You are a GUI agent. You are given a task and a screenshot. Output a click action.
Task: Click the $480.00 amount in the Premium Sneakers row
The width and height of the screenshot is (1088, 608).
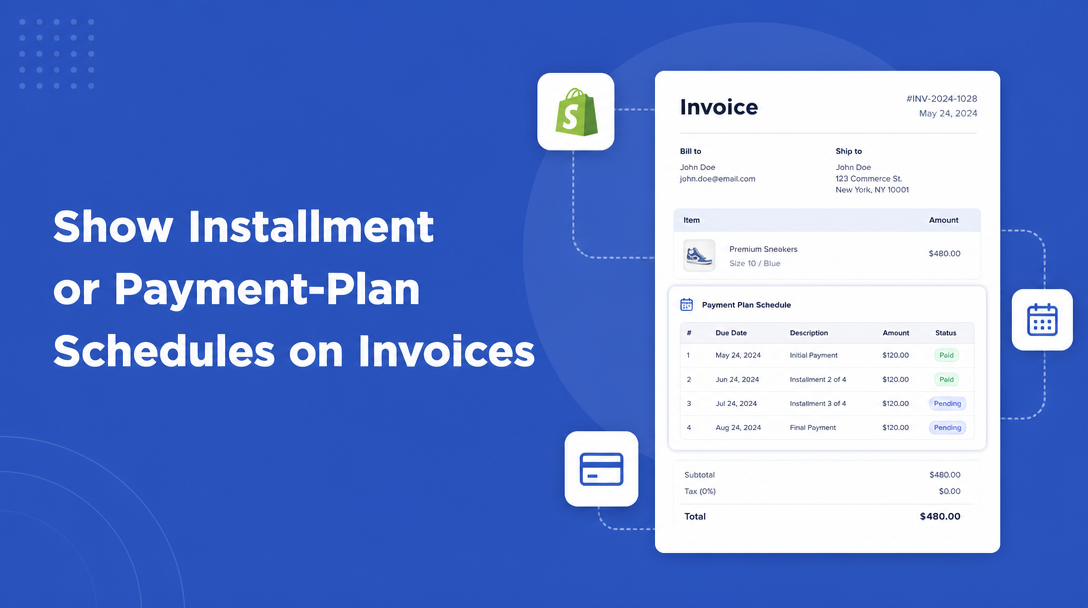(x=944, y=253)
